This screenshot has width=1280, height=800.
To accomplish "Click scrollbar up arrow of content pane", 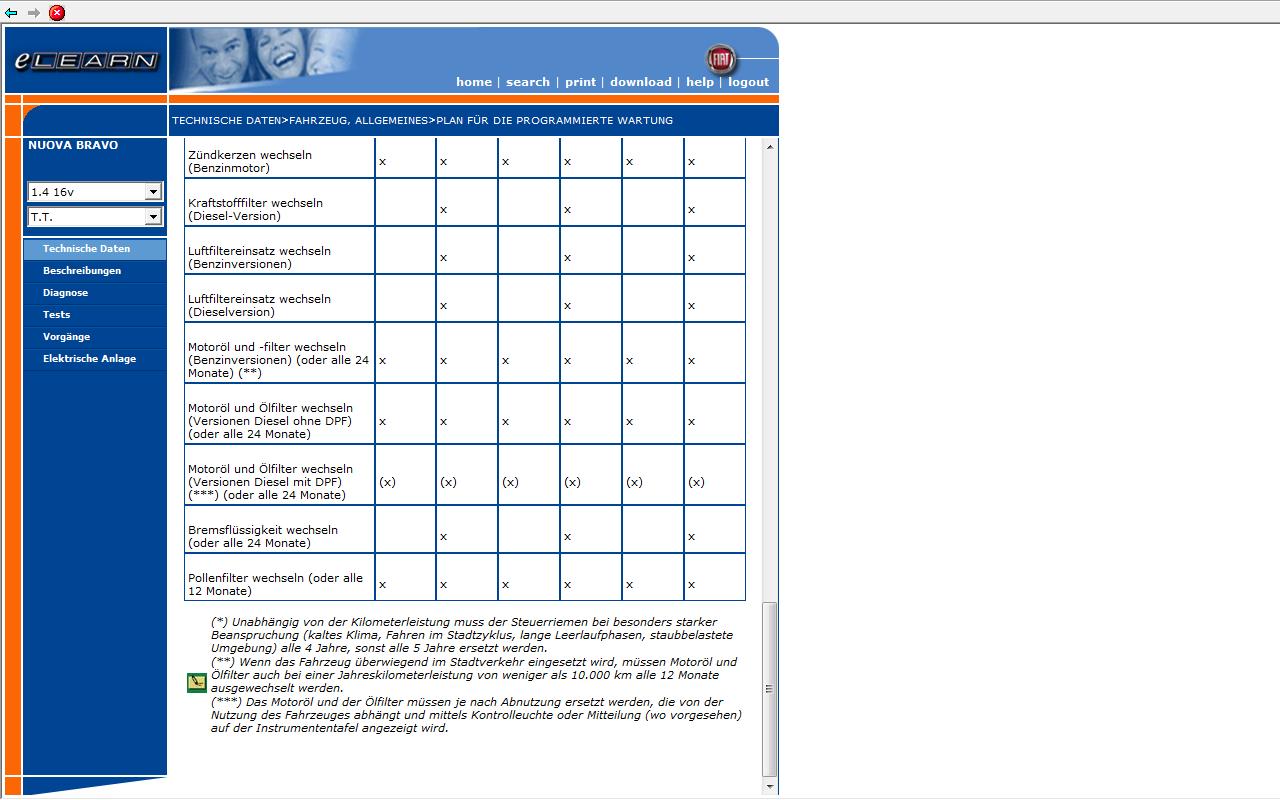I will [x=770, y=147].
